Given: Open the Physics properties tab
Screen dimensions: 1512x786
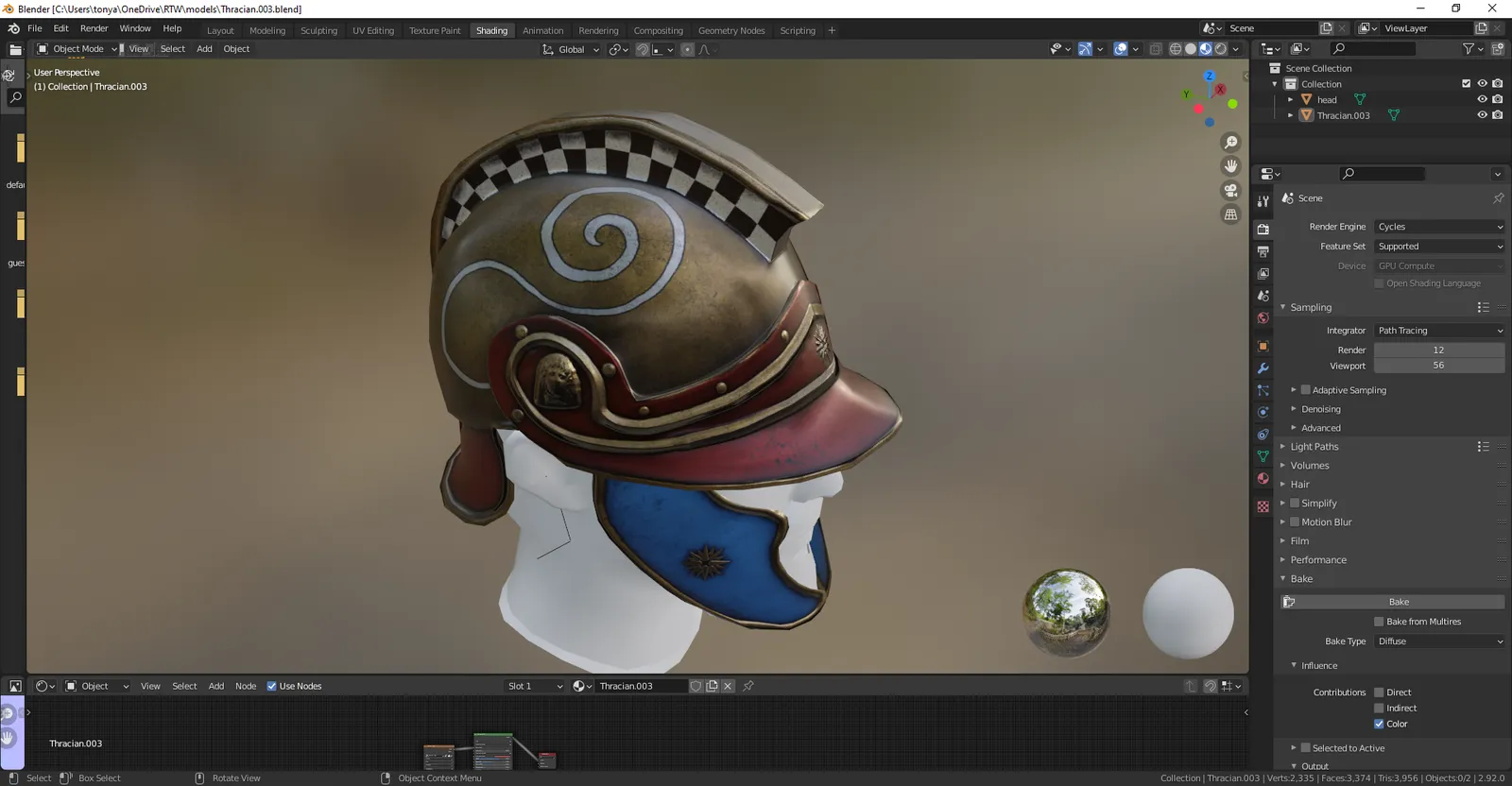Looking at the screenshot, I should 1263,413.
